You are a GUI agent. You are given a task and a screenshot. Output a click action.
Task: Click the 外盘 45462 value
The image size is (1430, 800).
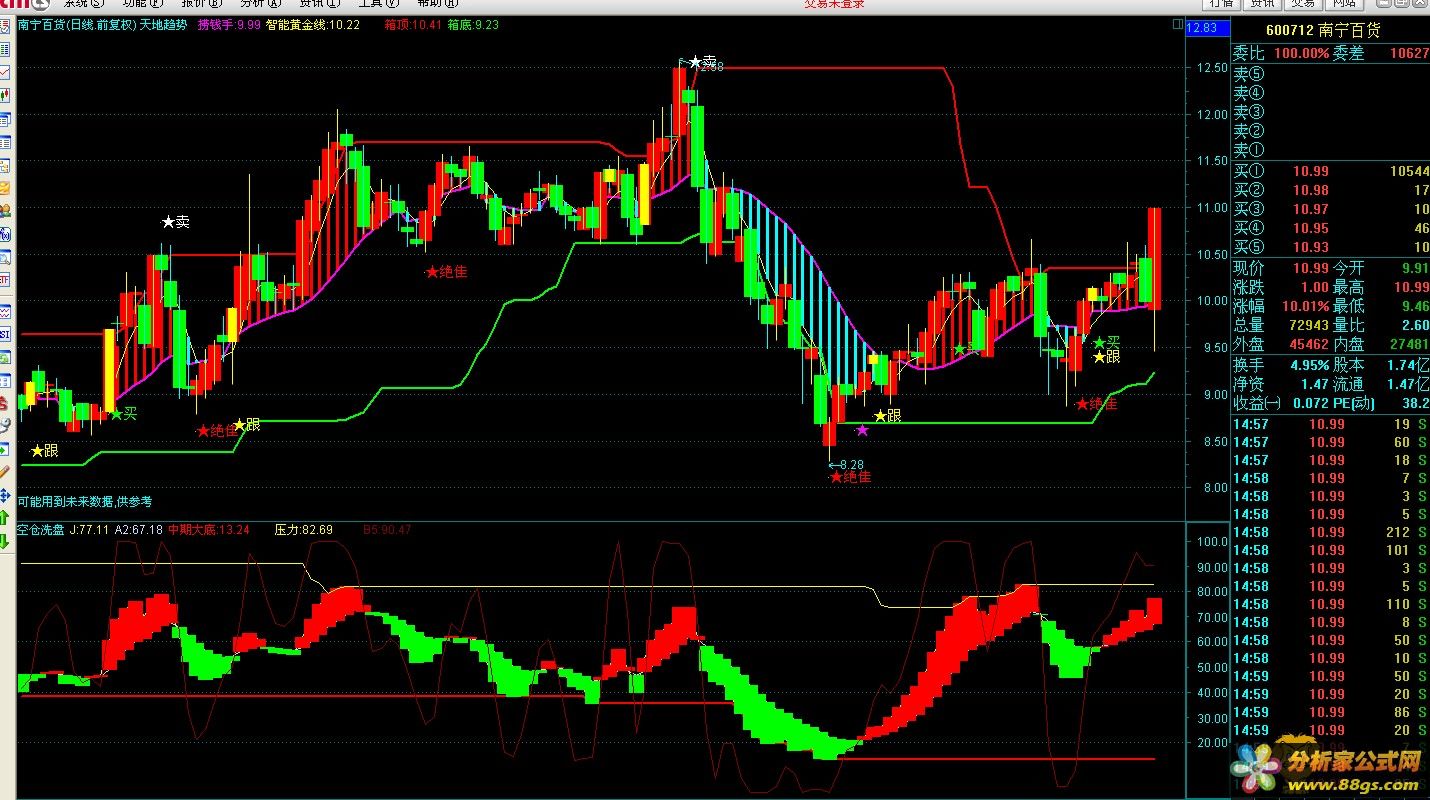click(1309, 344)
